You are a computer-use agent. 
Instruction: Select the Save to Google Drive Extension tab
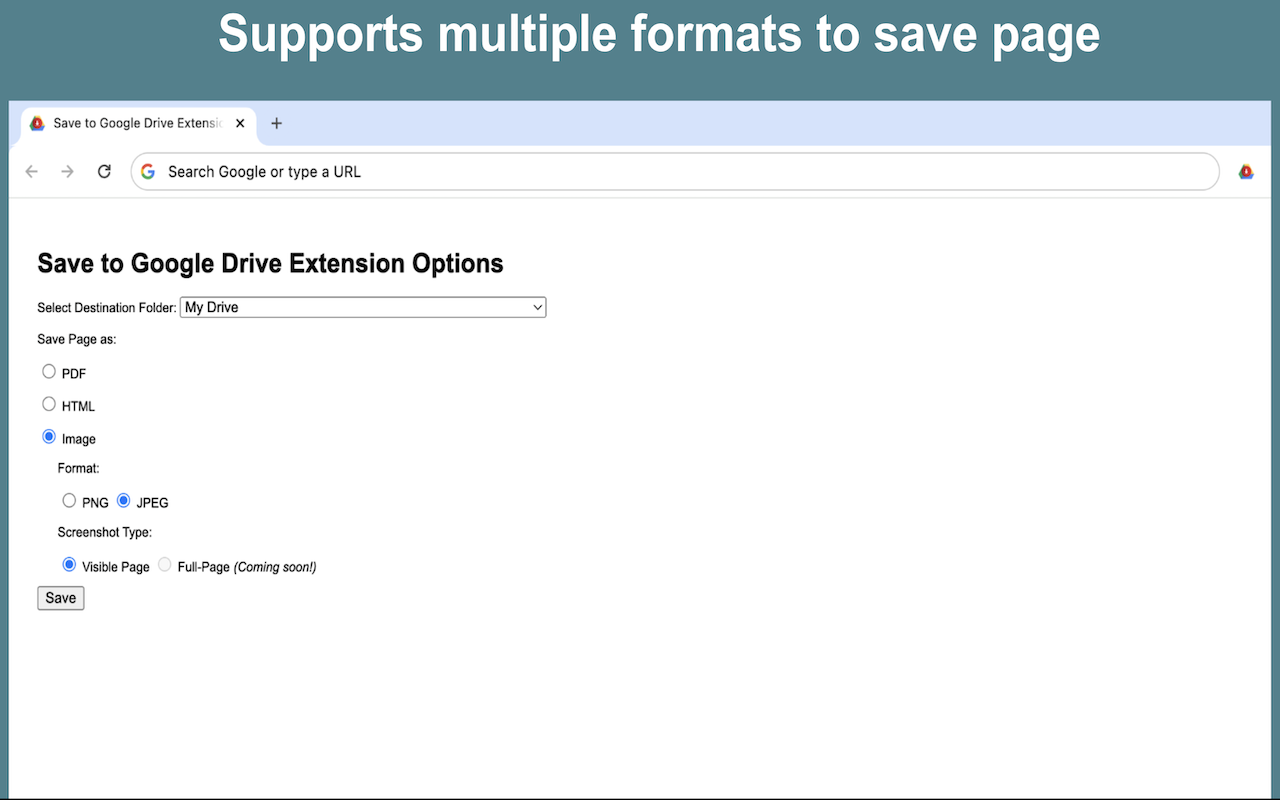pos(138,124)
